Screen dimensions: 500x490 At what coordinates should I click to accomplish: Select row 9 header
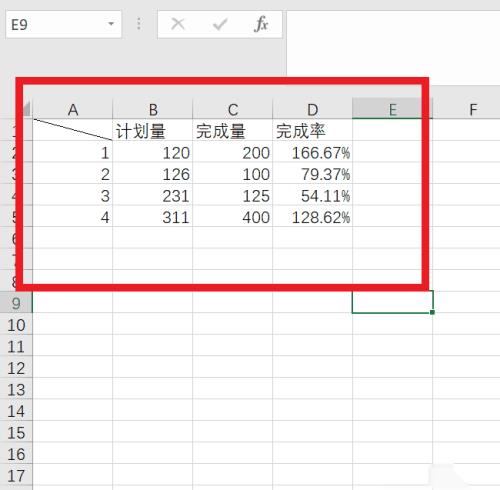pos(16,302)
